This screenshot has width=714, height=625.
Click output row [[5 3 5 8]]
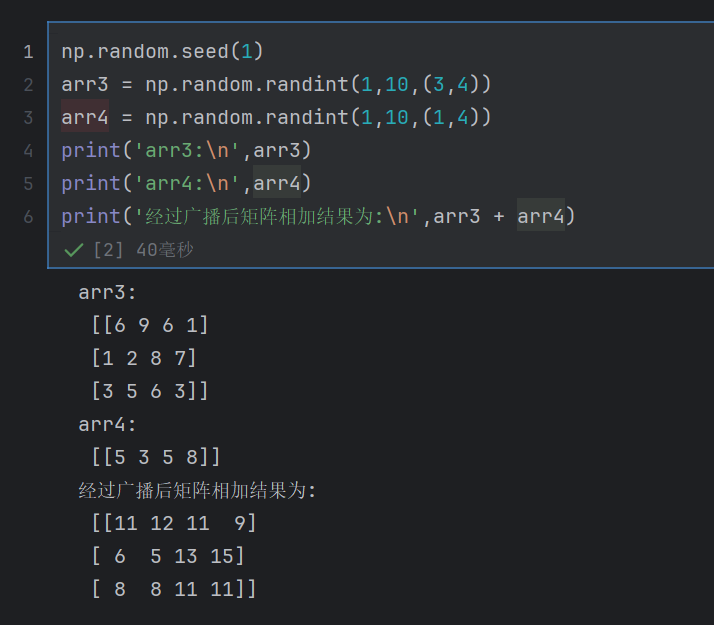pyautogui.click(x=156, y=457)
